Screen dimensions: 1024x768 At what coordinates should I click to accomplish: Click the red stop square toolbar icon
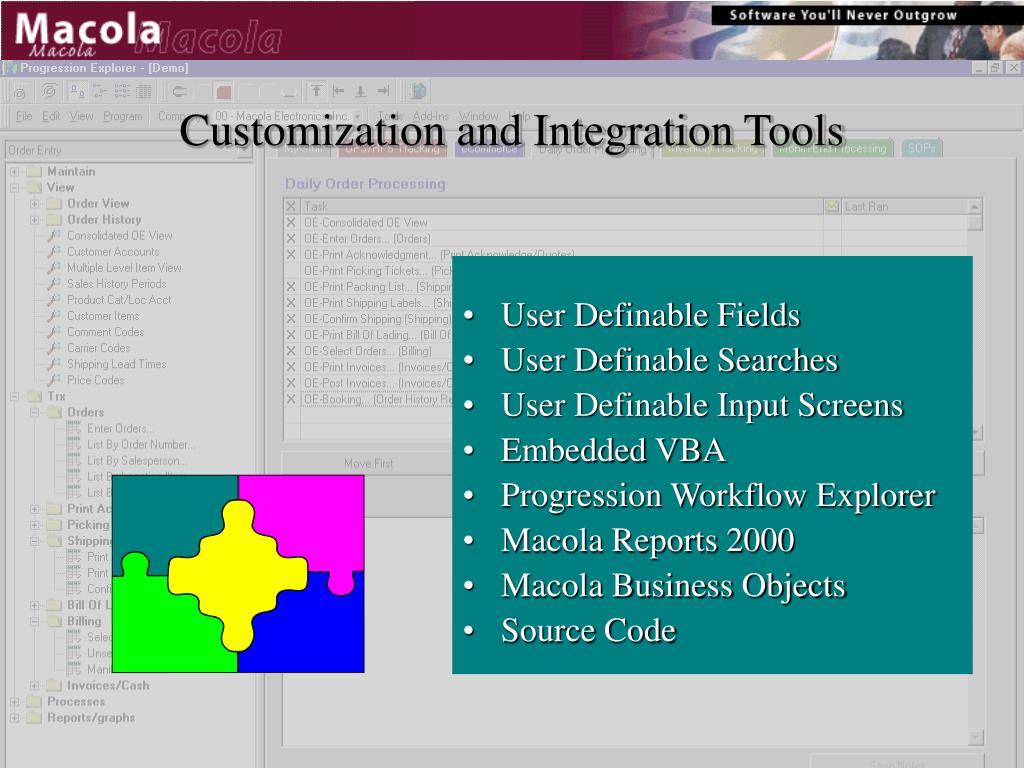[x=224, y=91]
